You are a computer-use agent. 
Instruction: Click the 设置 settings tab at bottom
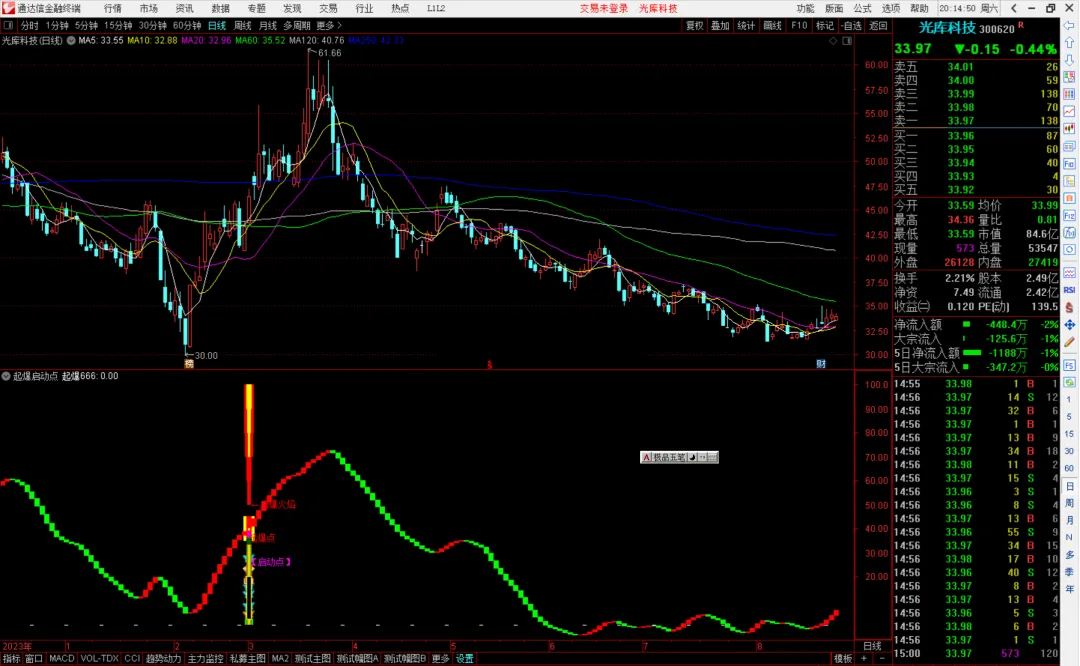pyautogui.click(x=465, y=659)
